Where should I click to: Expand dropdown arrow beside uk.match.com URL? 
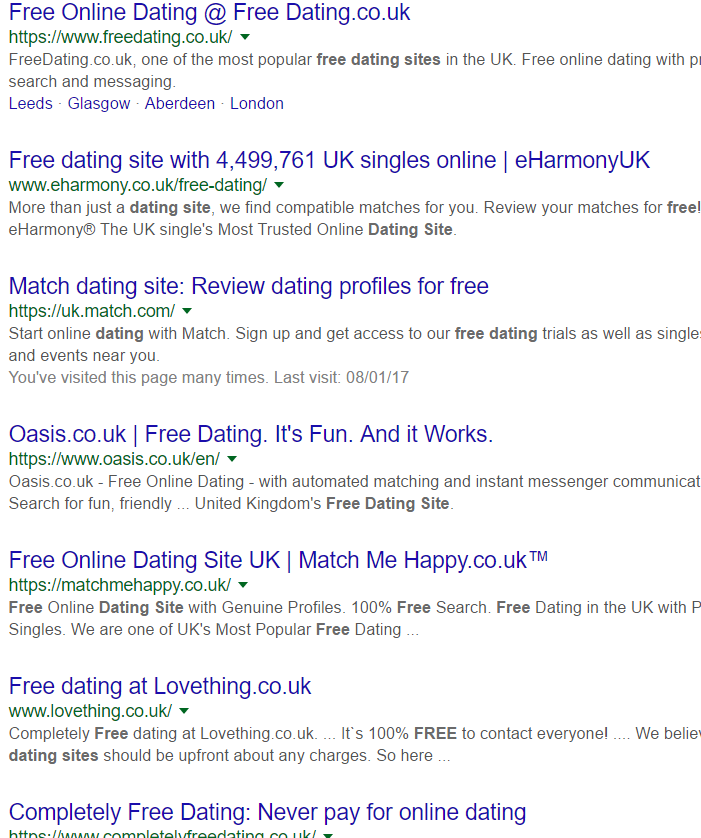point(187,311)
